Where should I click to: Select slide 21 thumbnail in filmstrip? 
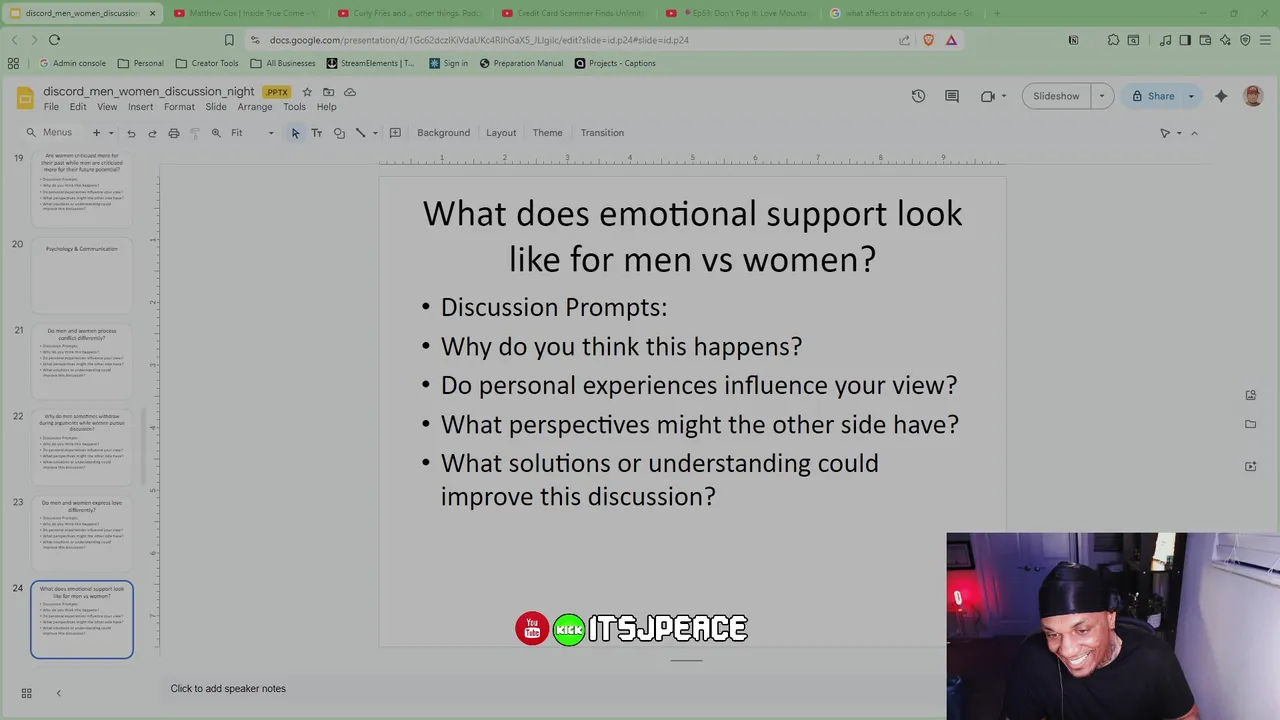(82, 361)
